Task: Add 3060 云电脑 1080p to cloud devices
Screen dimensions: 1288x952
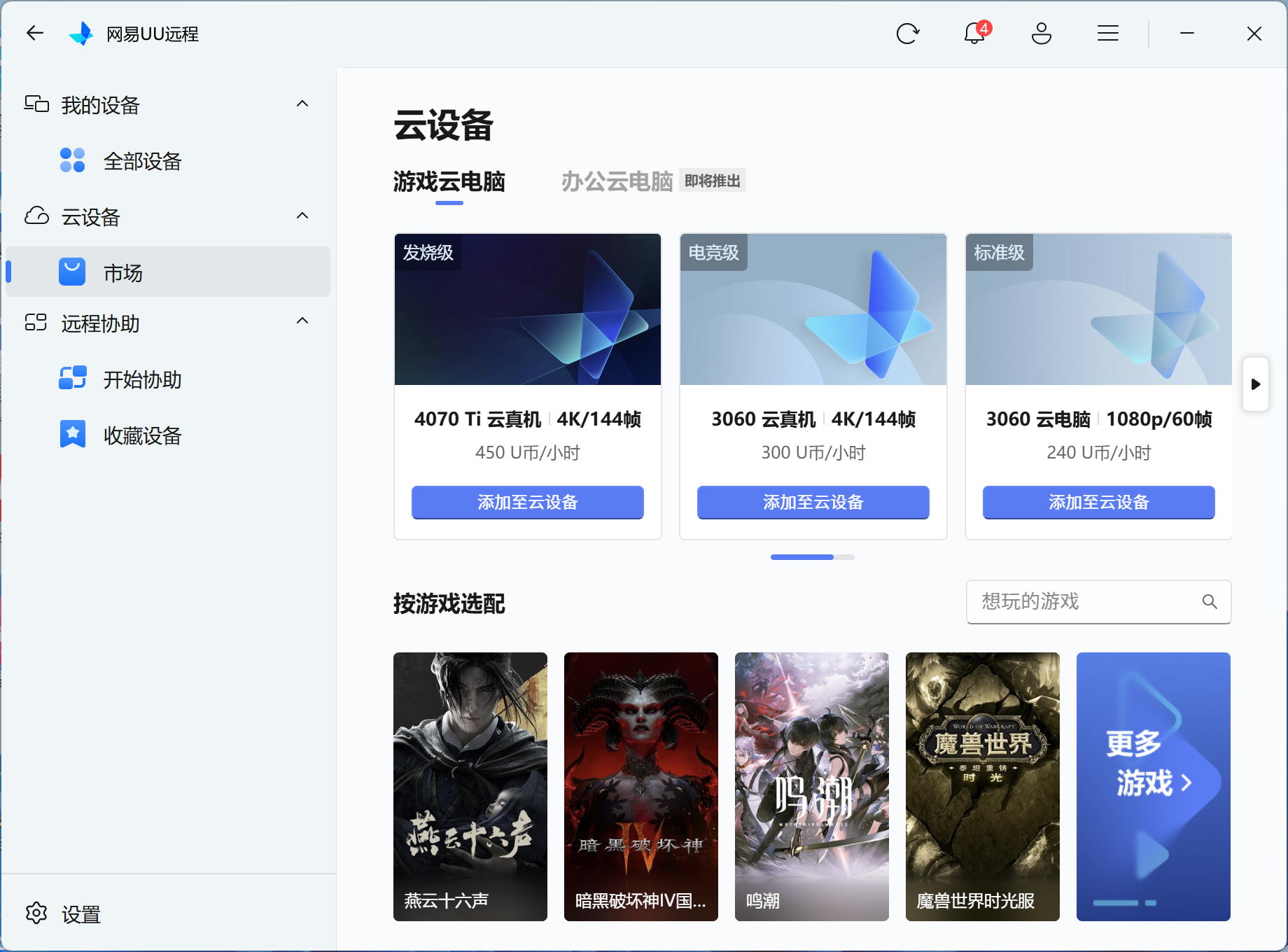Action: 1099,502
